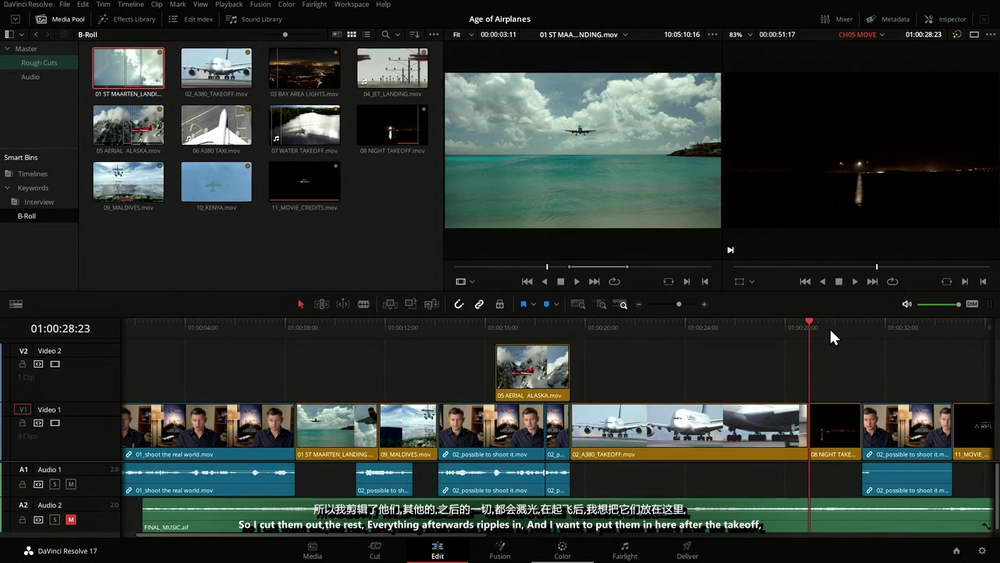
Task: Switch to the Cut page tab
Action: tap(374, 550)
